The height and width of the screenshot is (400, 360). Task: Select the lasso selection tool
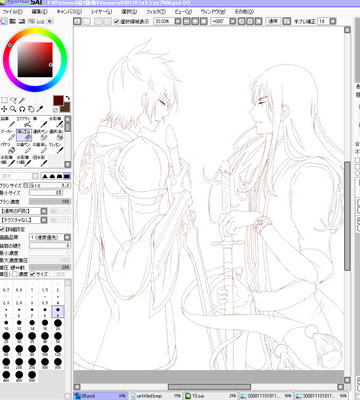tap(13, 100)
